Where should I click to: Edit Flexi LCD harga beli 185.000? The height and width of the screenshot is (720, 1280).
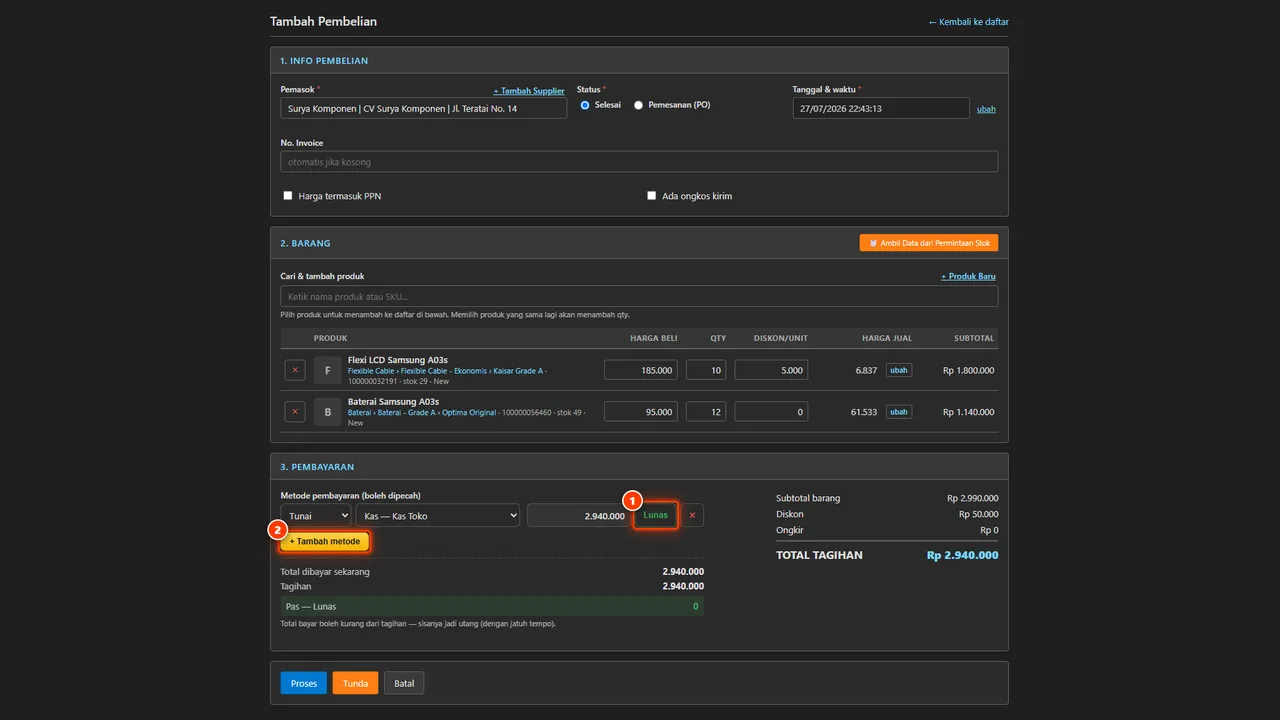641,370
